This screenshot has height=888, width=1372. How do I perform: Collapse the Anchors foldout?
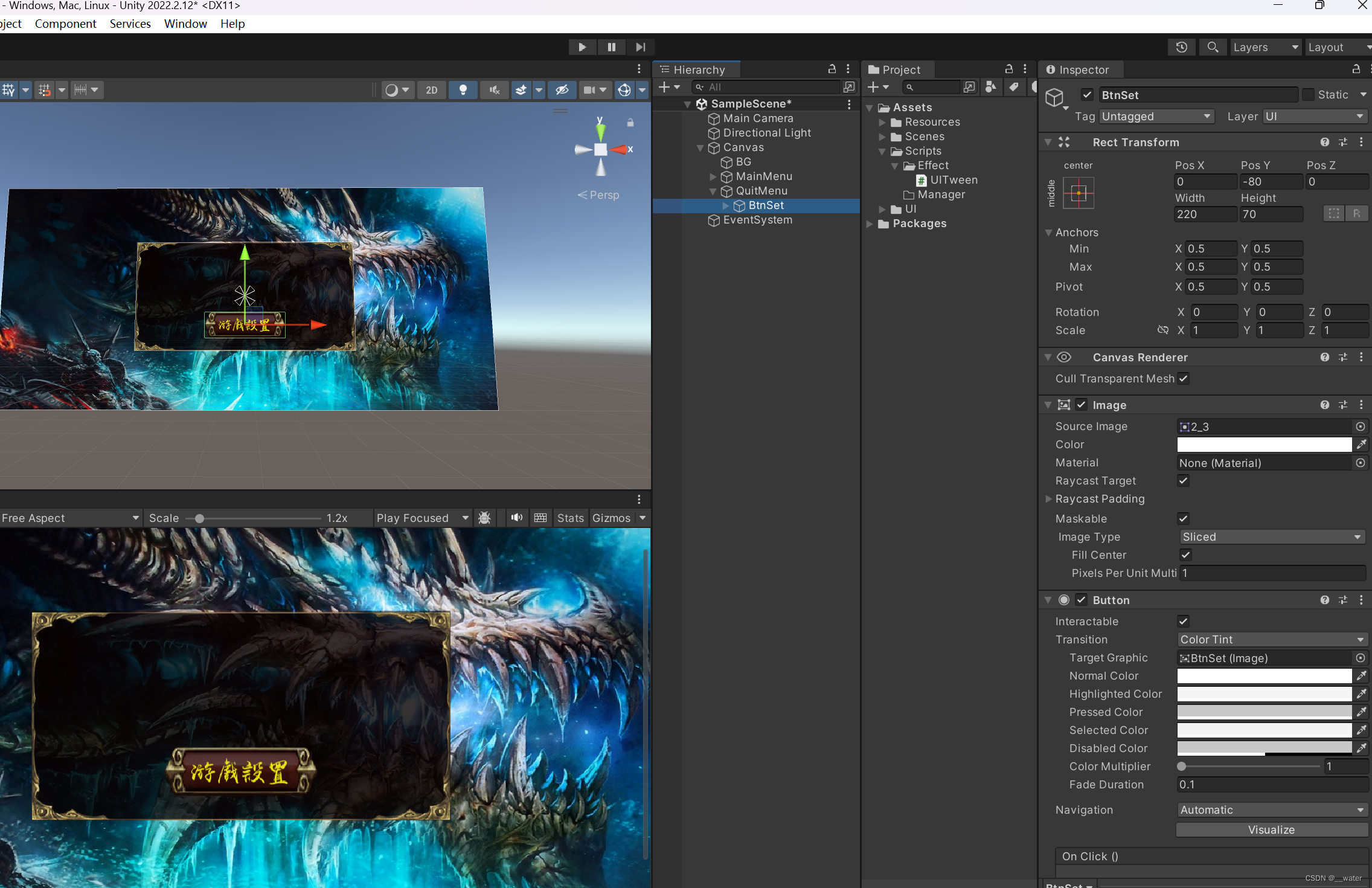1048,233
